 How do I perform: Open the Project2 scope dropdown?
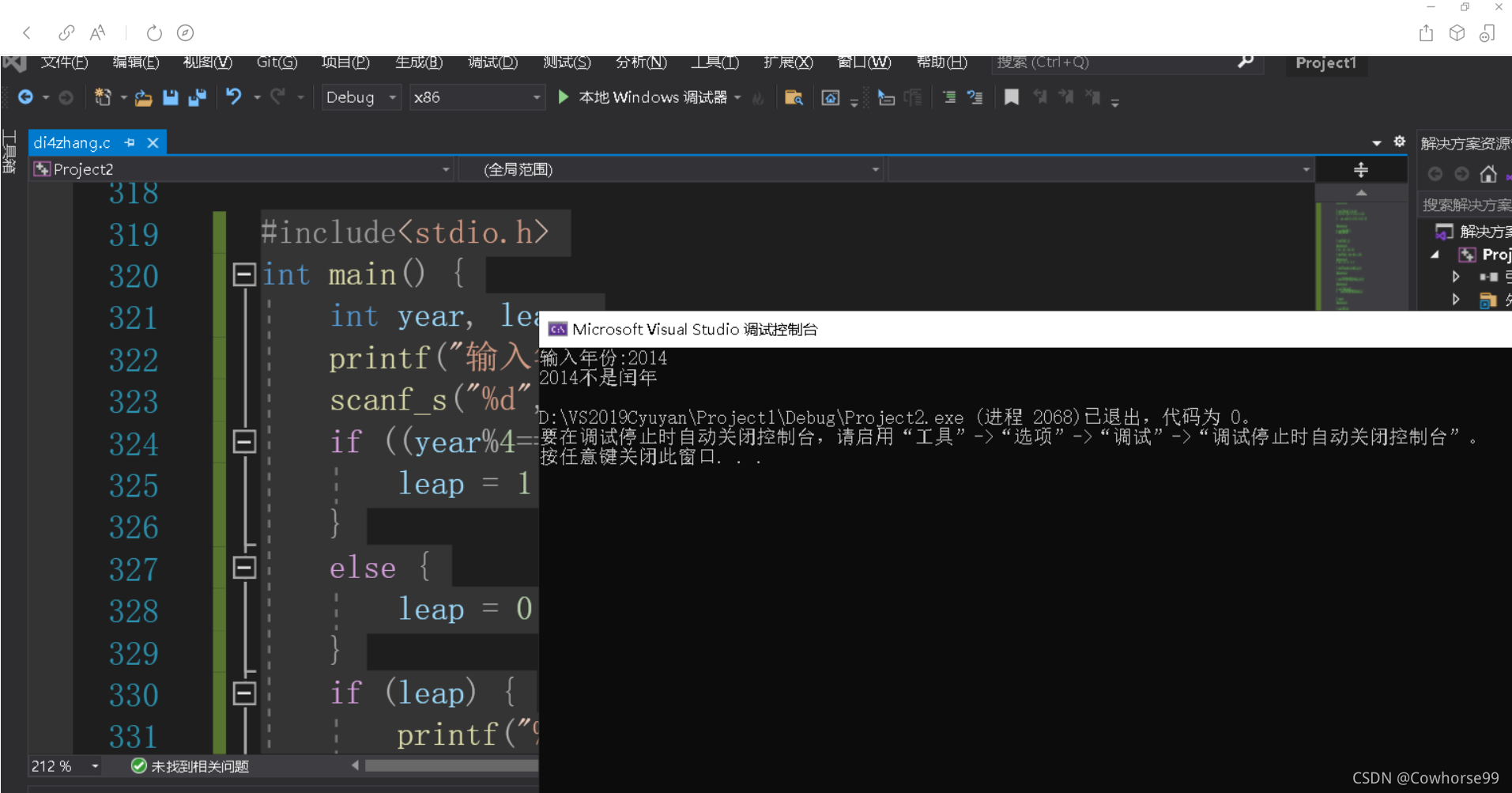pyautogui.click(x=242, y=169)
